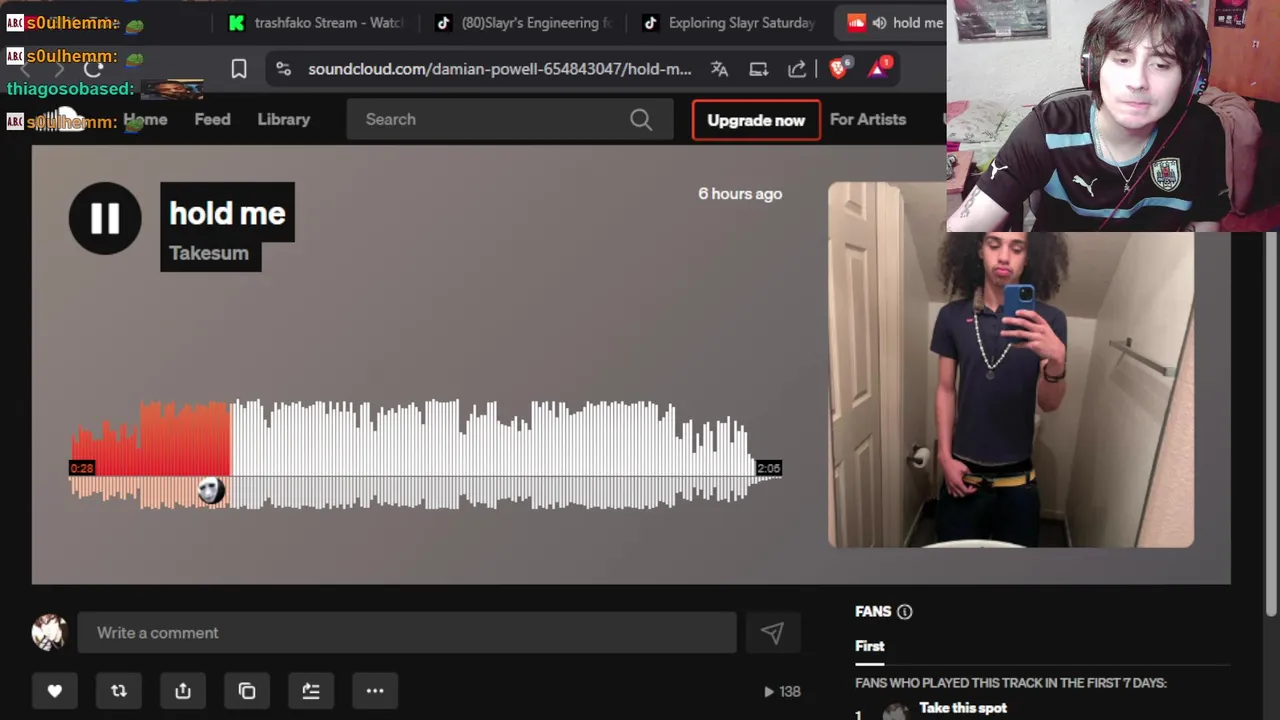
Task: Open the cast media icon in address bar
Action: point(758,69)
